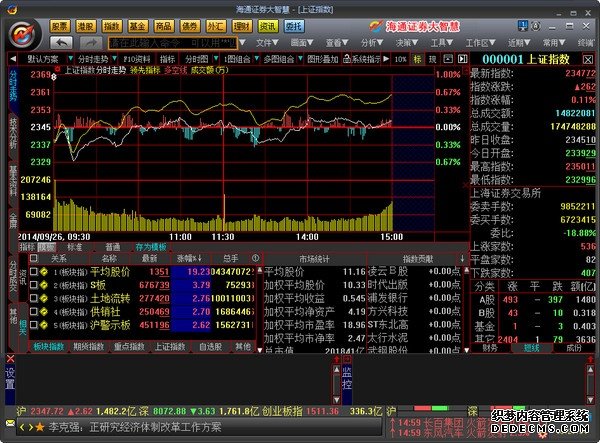
Task: Click scroll-down arrow of 设置 panel scrollbar
Action: [x=336, y=400]
